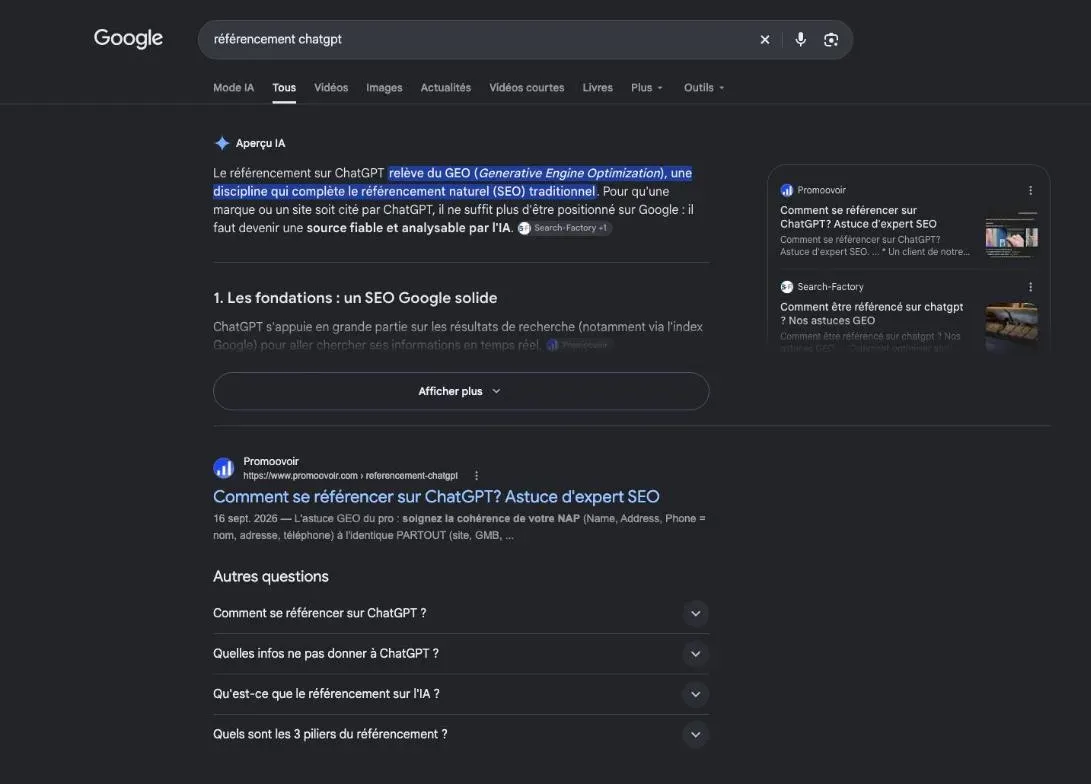
Task: Clear the search query with the X icon
Action: (x=765, y=40)
